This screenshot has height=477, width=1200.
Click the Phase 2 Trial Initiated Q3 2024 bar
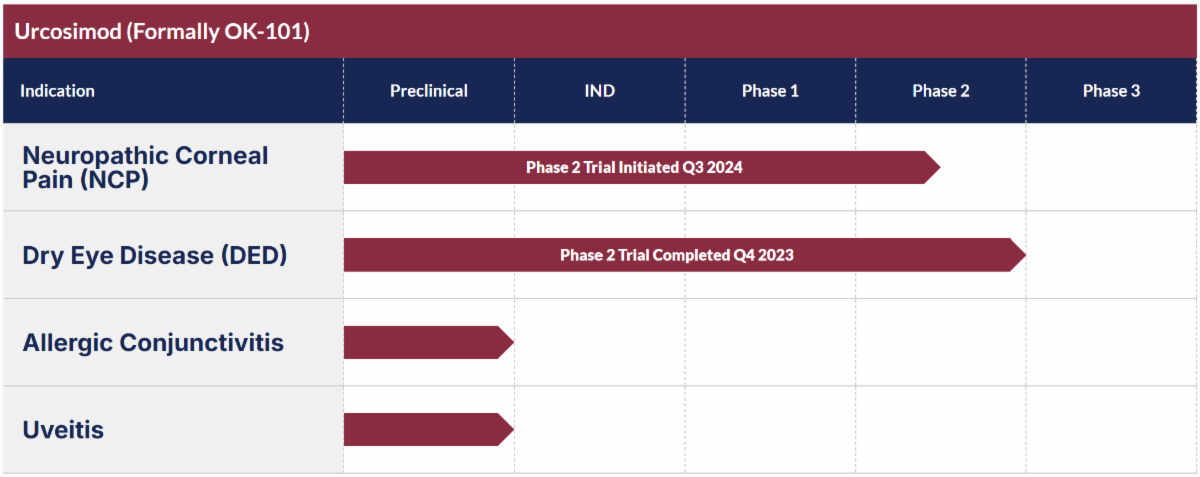click(x=642, y=167)
